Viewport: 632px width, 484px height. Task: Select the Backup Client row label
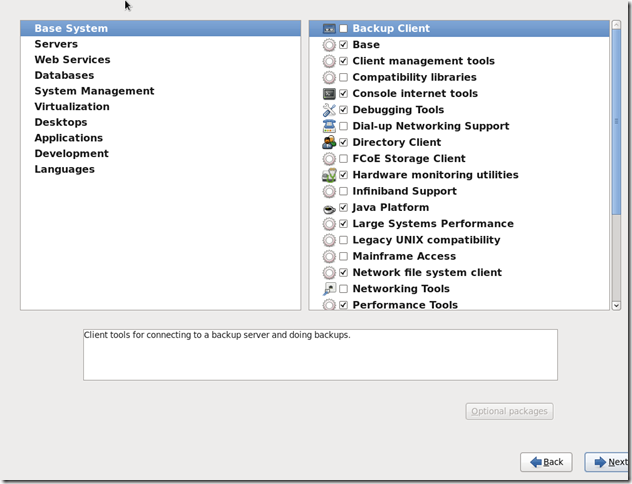point(391,29)
